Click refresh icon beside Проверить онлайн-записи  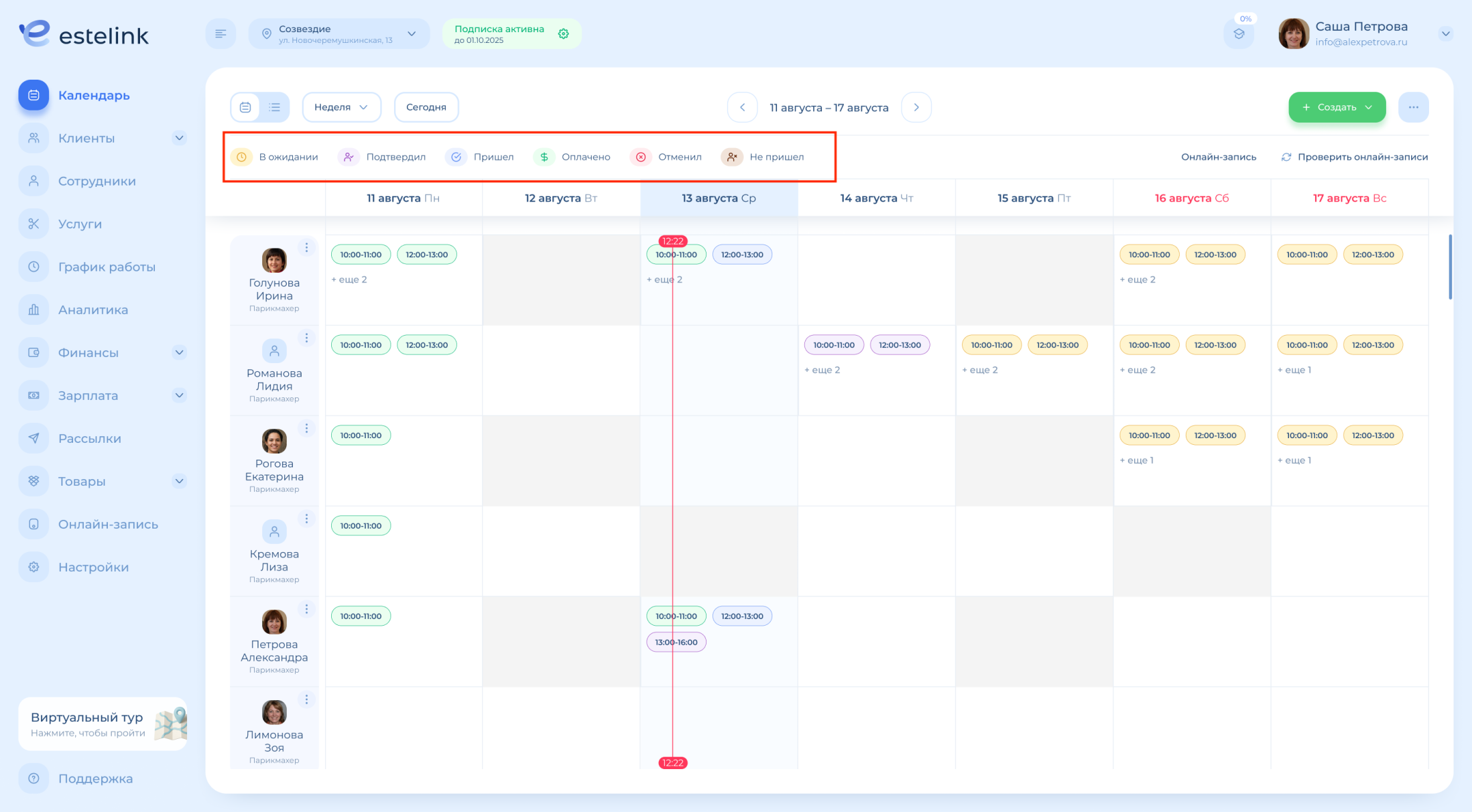pos(1286,157)
